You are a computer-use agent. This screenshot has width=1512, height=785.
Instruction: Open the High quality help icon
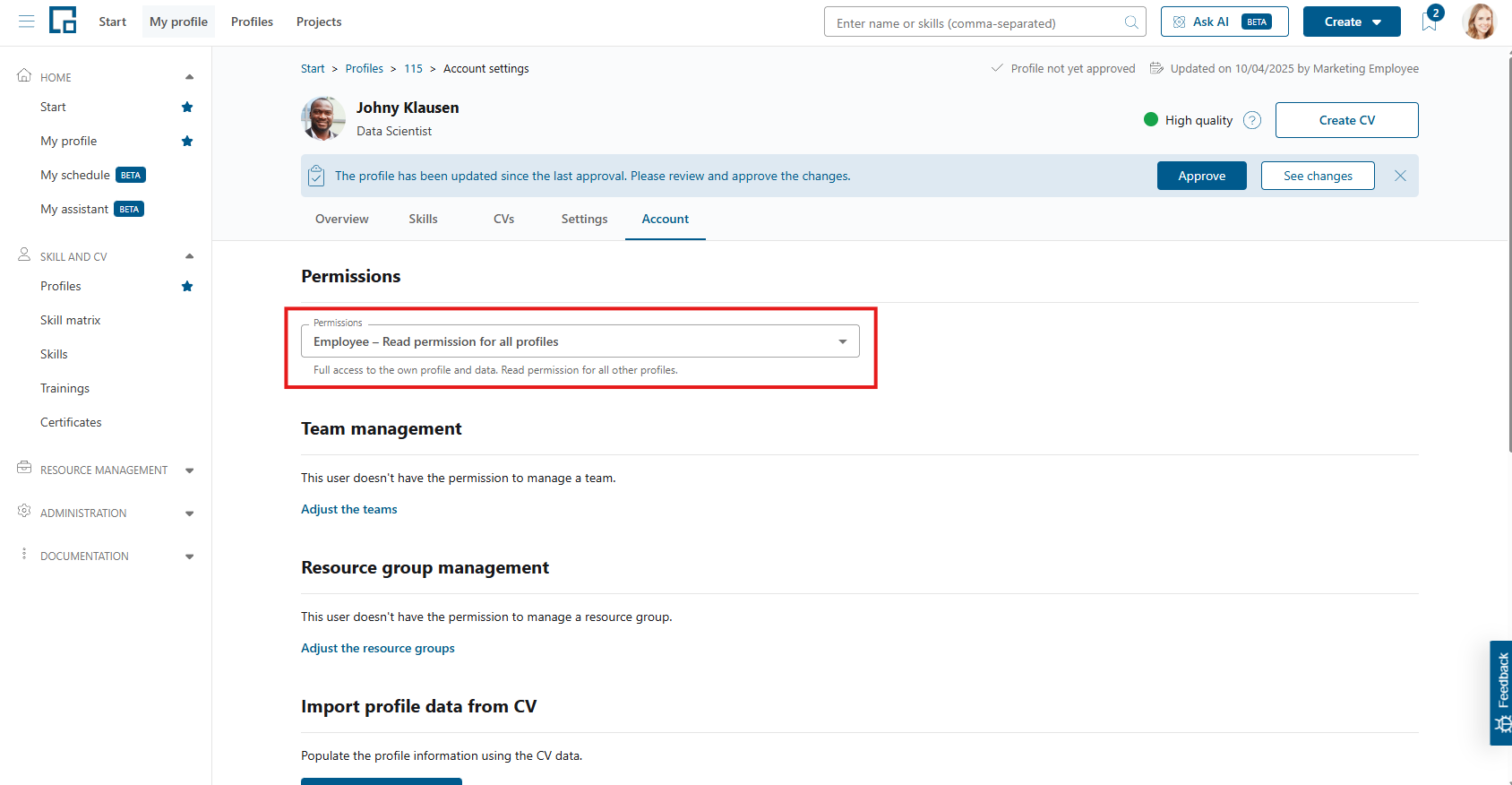1252,120
